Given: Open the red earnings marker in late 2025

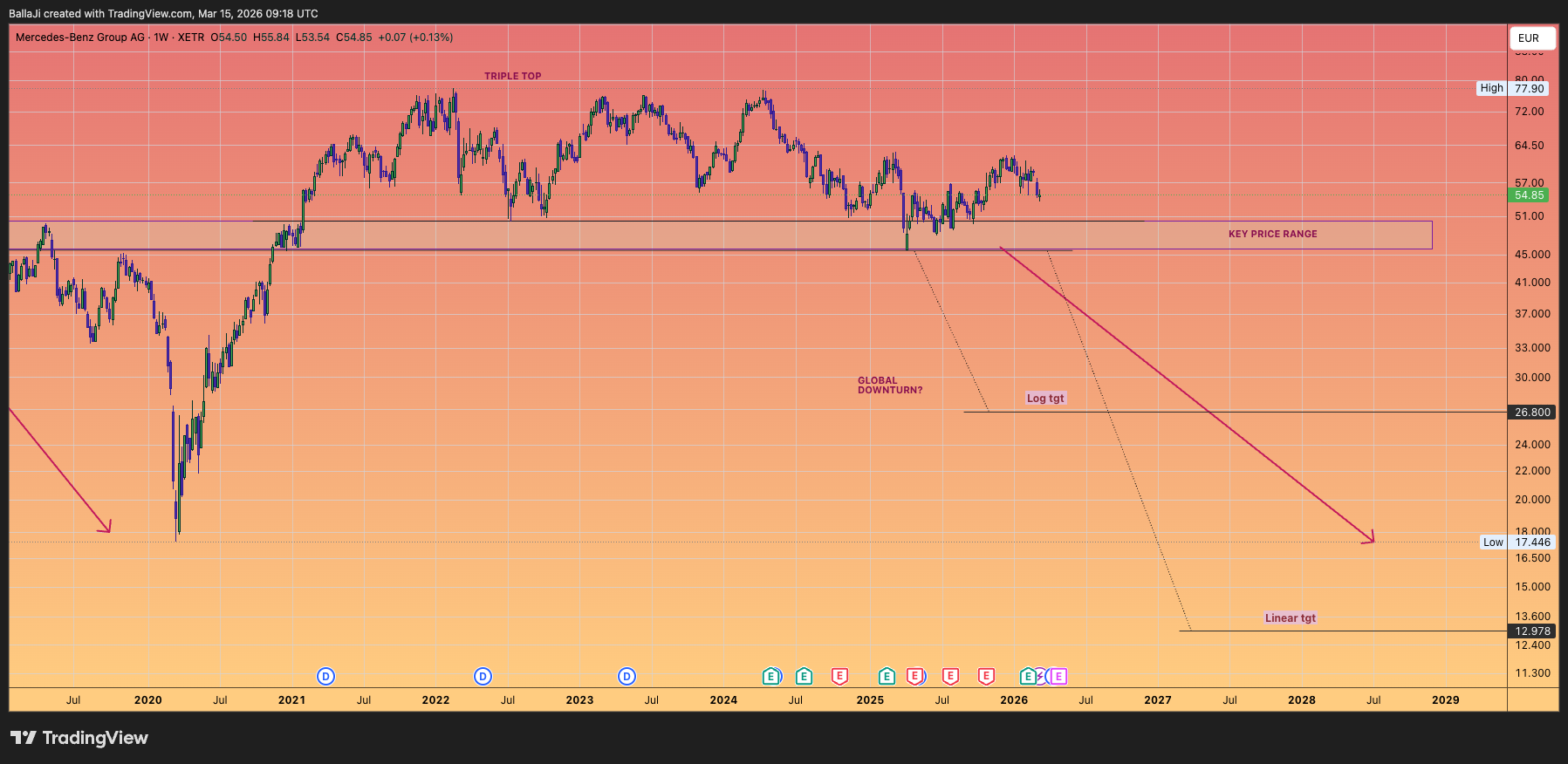Looking at the screenshot, I should [x=986, y=676].
